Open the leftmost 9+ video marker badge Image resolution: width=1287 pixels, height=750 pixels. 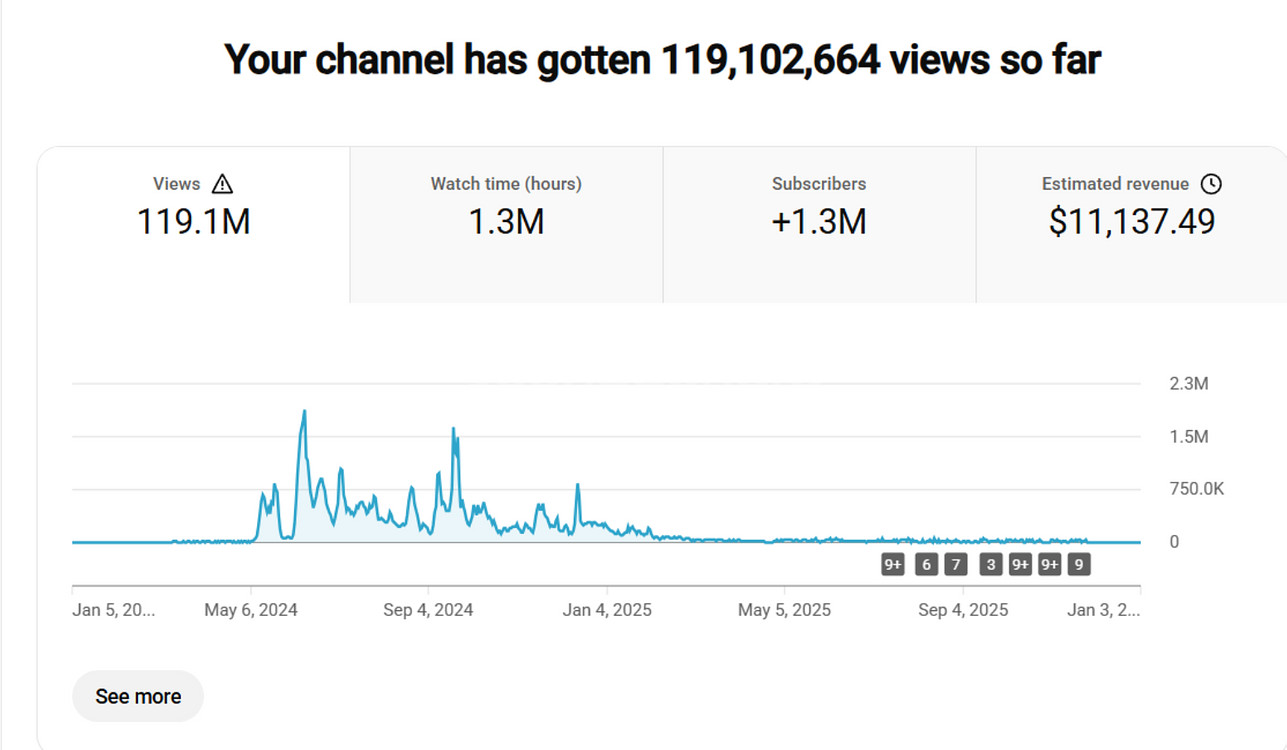click(x=893, y=565)
